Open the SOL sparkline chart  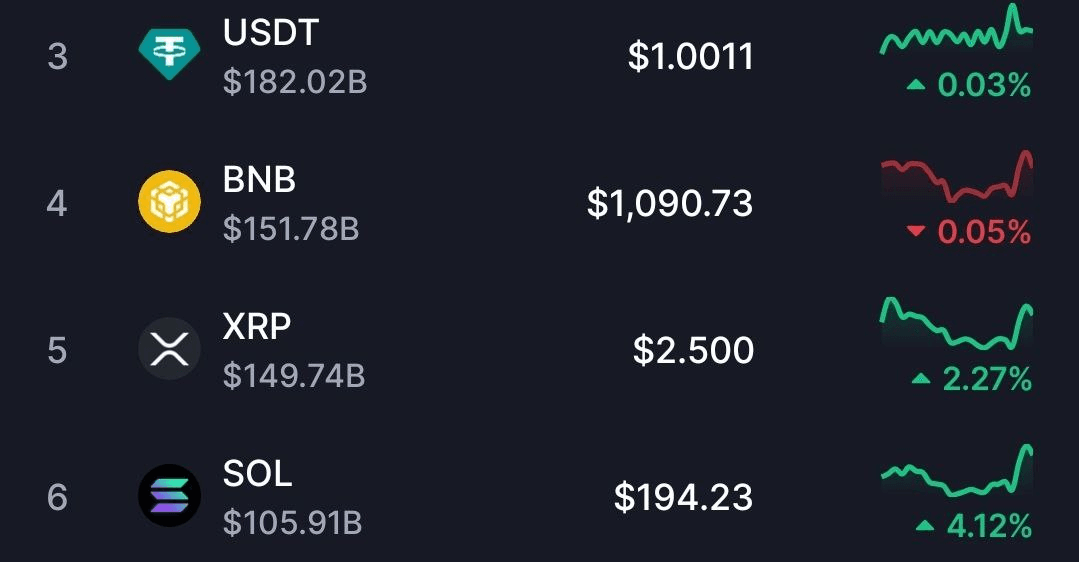pos(956,474)
